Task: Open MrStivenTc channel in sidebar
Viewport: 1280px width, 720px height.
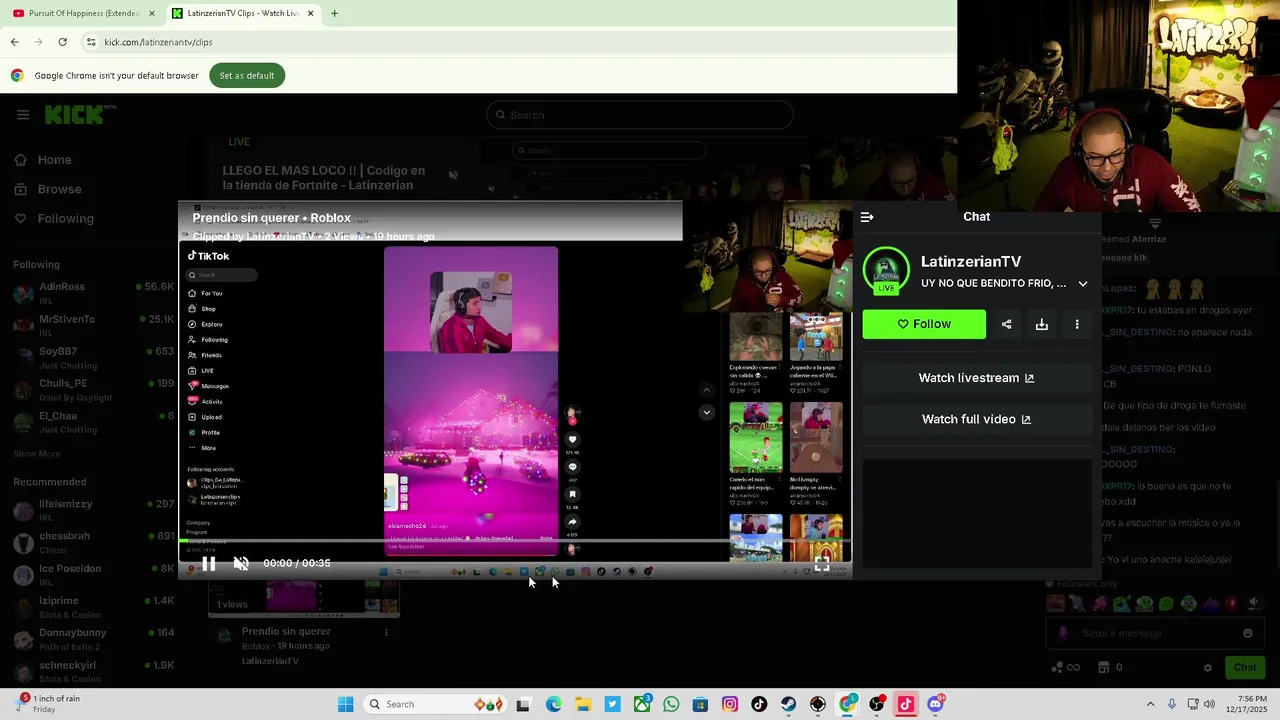Action: point(93,324)
